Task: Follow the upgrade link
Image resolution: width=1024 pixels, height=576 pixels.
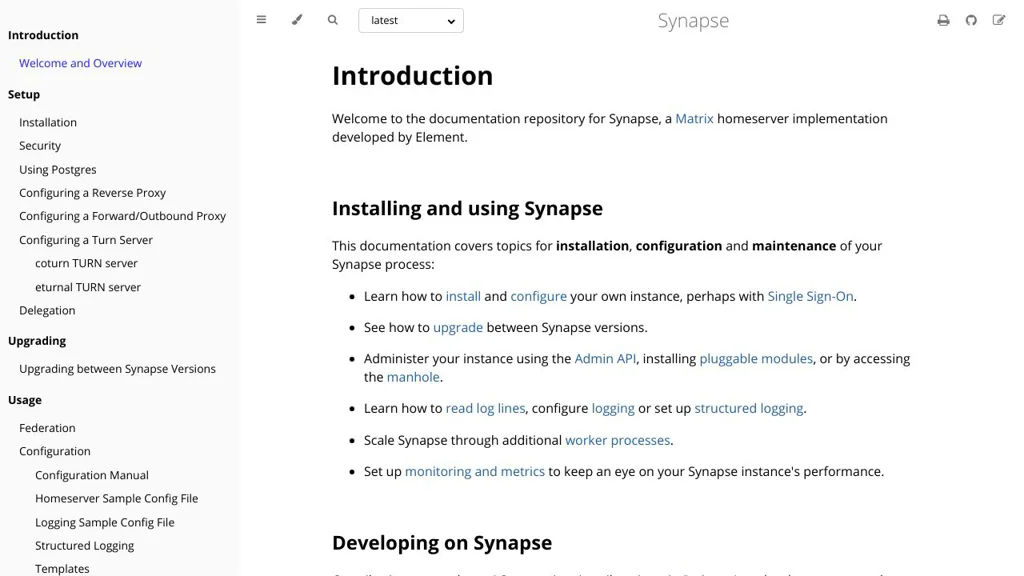Action: tap(458, 328)
